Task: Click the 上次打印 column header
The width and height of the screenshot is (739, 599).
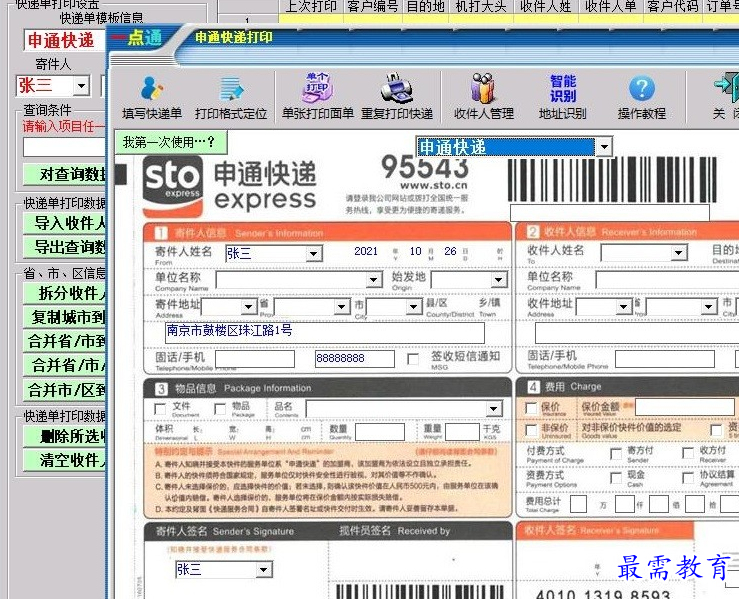Action: (311, 7)
